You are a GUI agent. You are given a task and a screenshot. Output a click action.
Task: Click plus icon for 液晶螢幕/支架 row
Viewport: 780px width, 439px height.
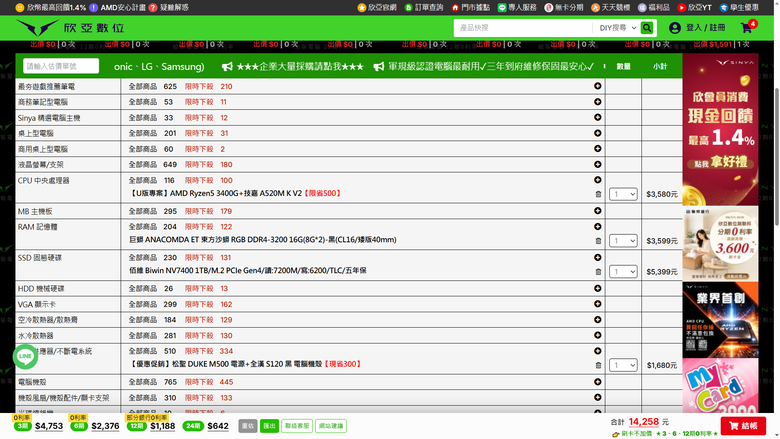(597, 164)
